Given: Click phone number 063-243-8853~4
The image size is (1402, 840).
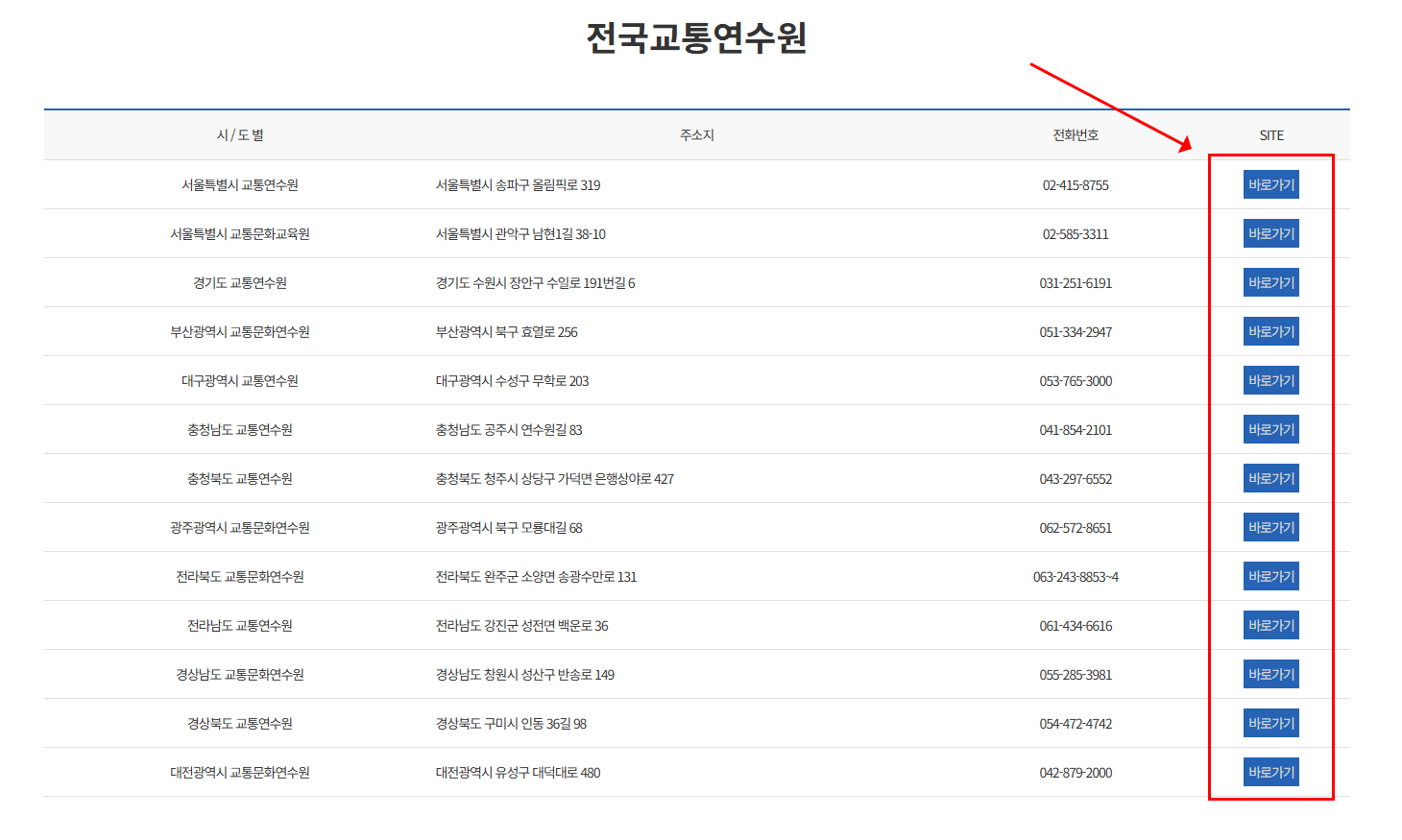Looking at the screenshot, I should click(1076, 576).
